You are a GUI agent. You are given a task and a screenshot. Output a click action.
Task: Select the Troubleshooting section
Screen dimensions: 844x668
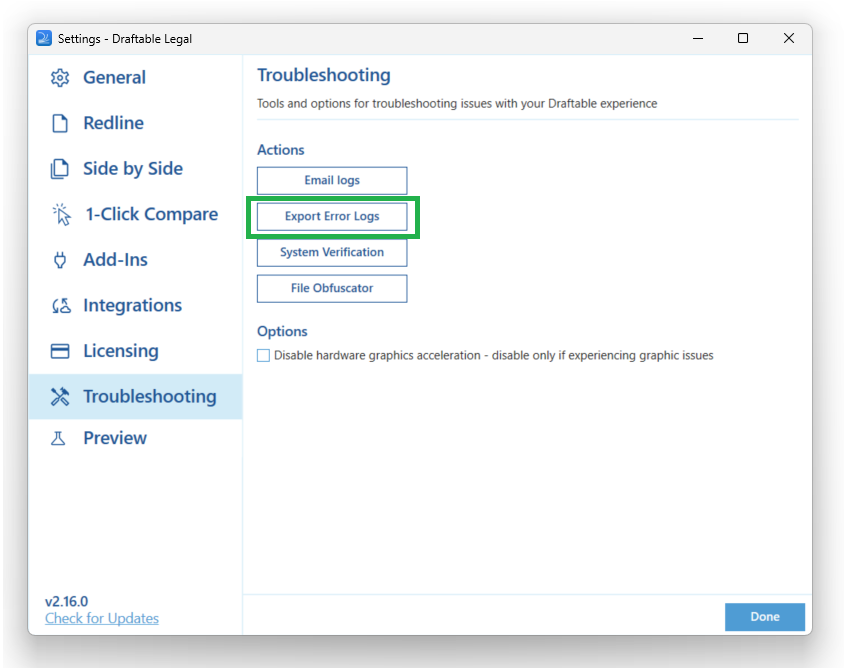pos(135,397)
